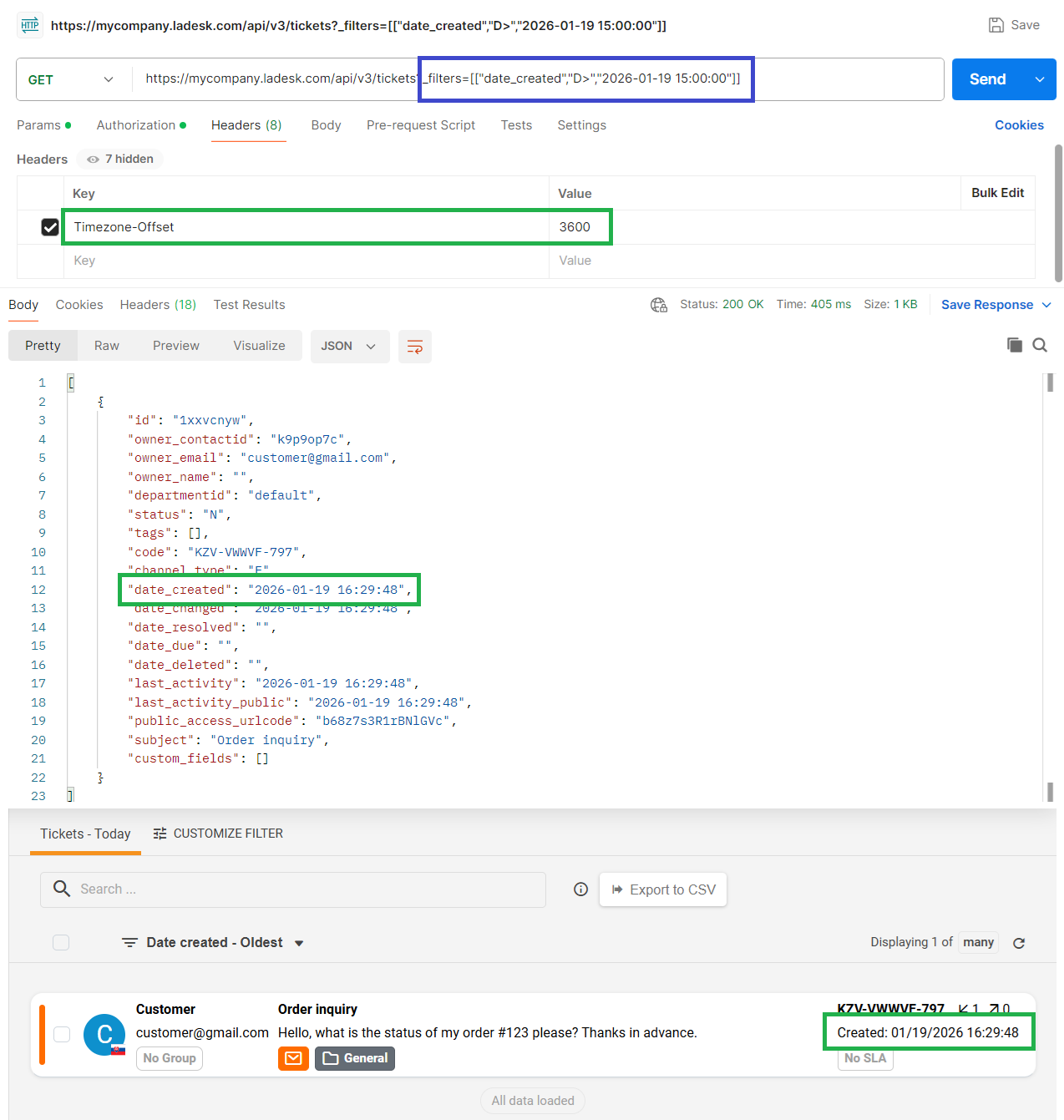Click the refresh tickets icon
This screenshot has height=1120, width=1064.
pos(1019,943)
